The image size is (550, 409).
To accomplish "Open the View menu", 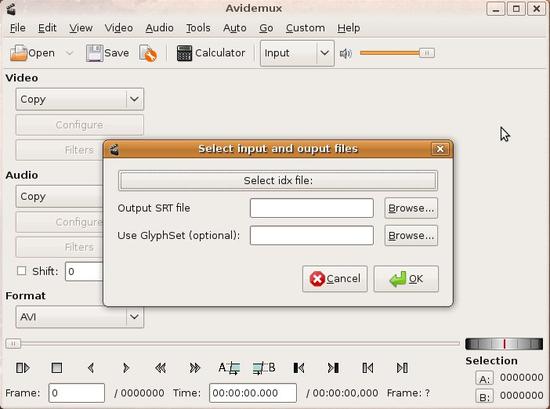I will click(81, 28).
